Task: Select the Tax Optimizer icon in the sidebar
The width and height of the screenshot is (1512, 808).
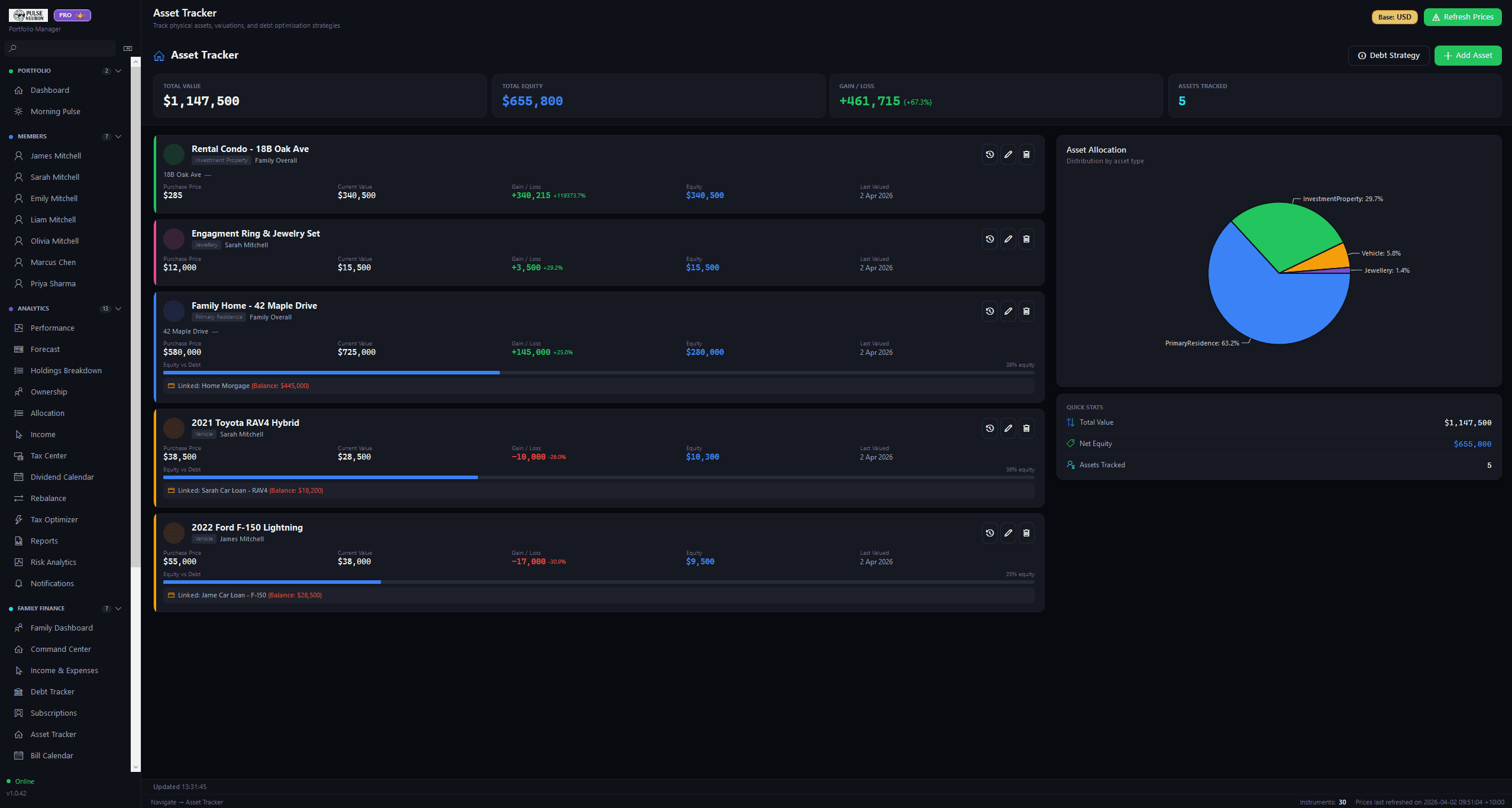Action: (20, 519)
